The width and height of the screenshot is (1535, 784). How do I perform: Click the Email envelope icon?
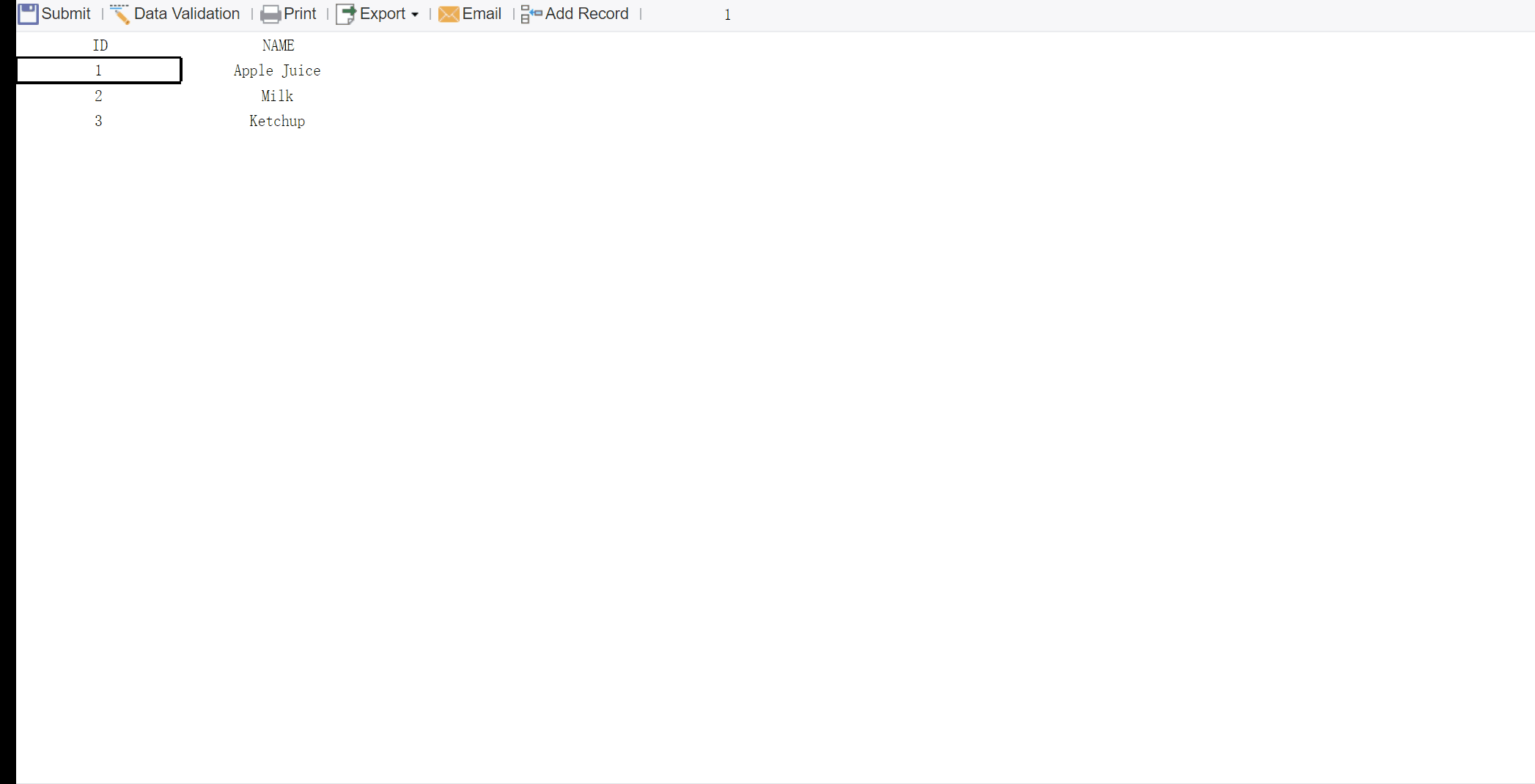click(x=448, y=14)
